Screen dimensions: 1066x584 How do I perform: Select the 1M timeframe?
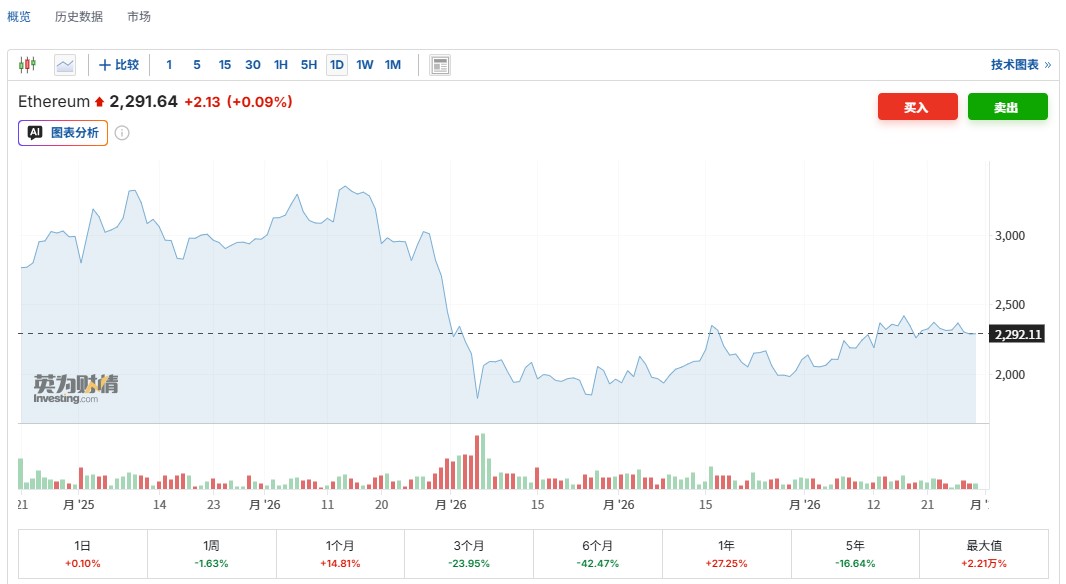tap(393, 65)
